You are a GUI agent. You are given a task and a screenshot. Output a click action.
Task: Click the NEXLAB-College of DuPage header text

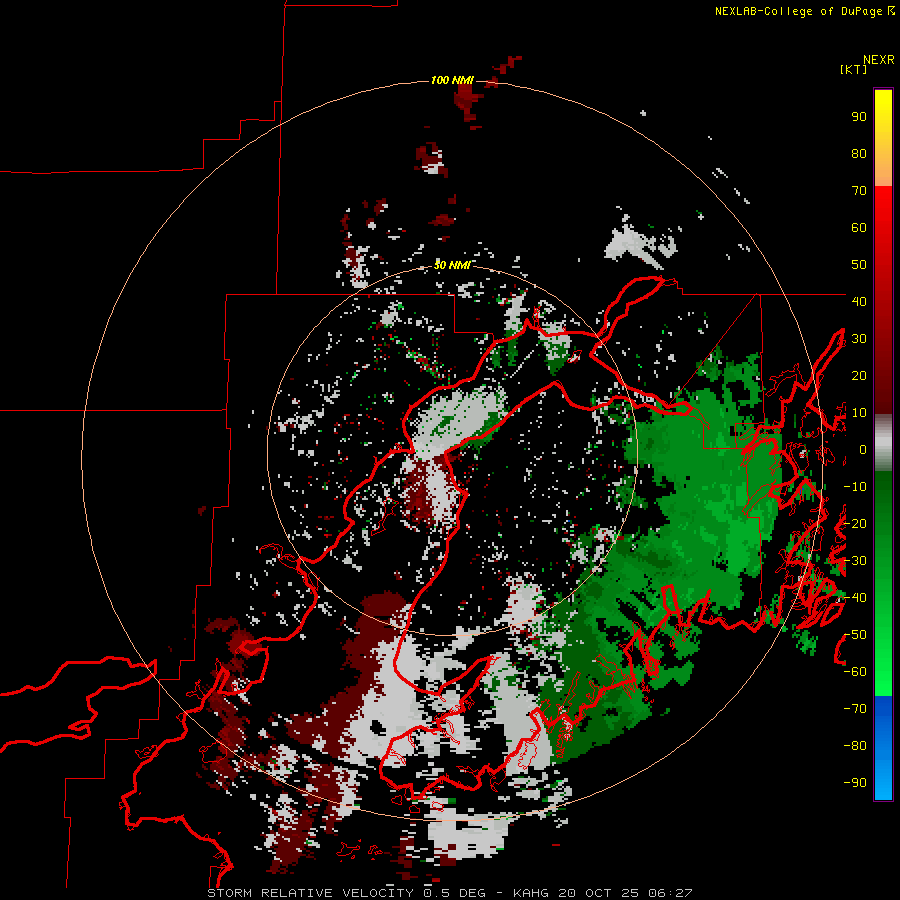click(801, 11)
